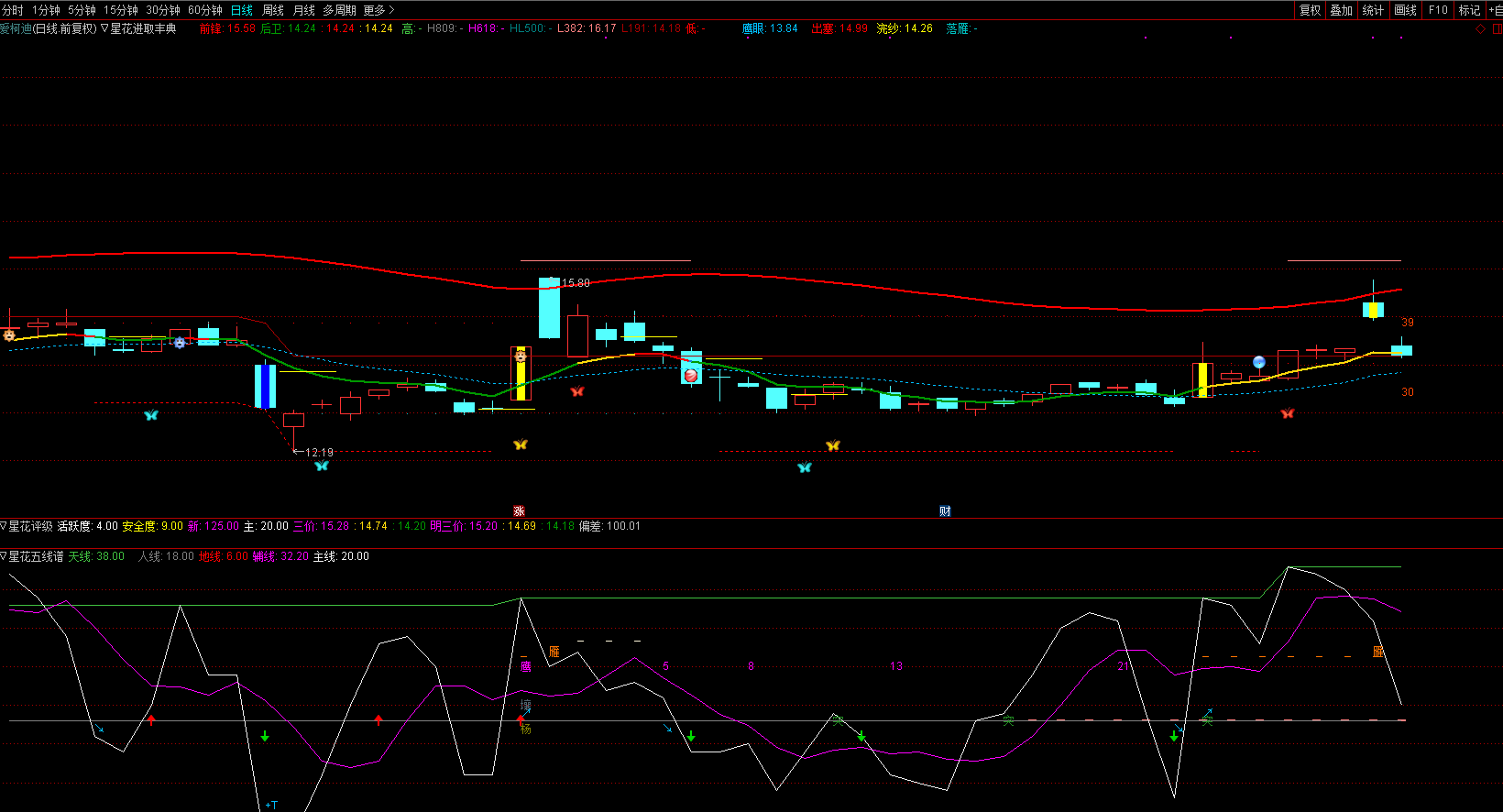Click the blue flower icon on green line
1503x812 pixels.
tap(180, 343)
